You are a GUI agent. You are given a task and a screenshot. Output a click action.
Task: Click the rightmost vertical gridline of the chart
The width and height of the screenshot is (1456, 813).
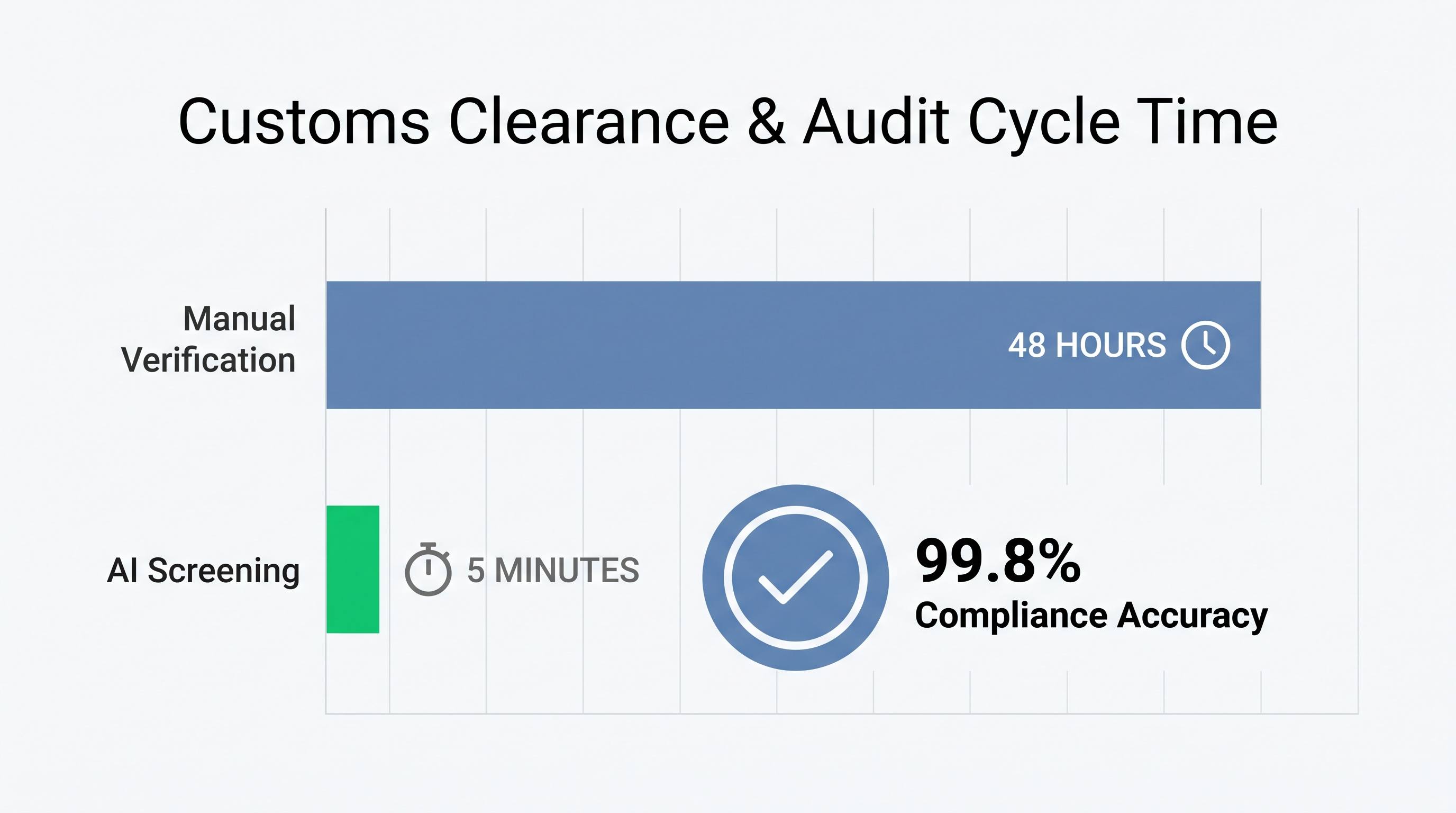tap(1358, 461)
